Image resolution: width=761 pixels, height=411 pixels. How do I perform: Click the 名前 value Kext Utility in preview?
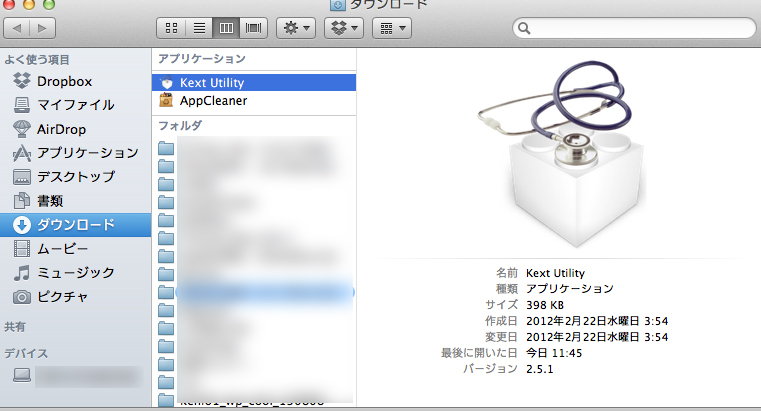pyautogui.click(x=555, y=273)
